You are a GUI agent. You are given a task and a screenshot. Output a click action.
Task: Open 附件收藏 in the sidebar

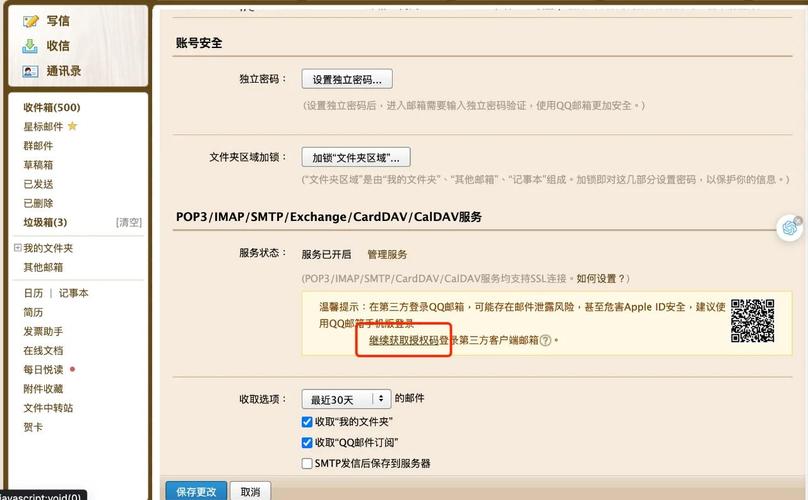click(43, 389)
